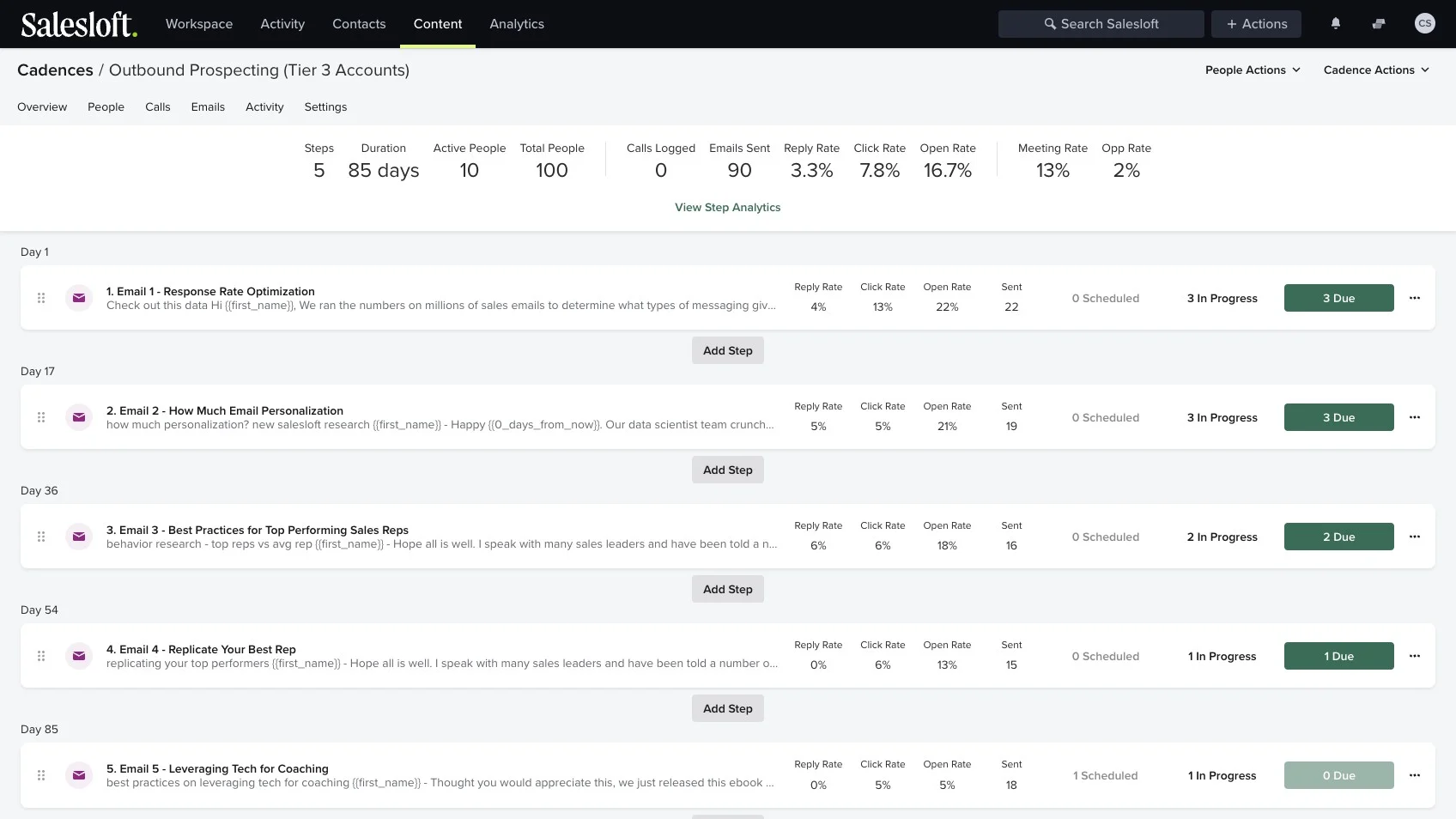Viewport: 1456px width, 819px height.
Task: Click 3 Due button for Email 1
Action: pyautogui.click(x=1339, y=298)
